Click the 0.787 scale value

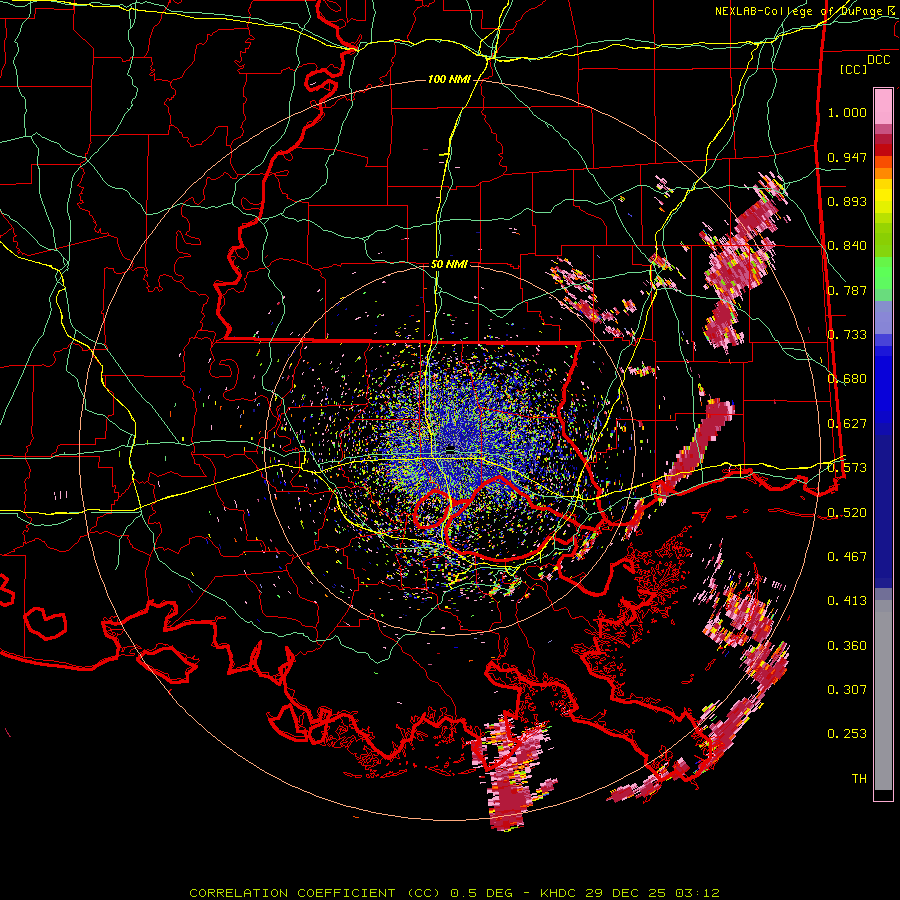coord(847,290)
